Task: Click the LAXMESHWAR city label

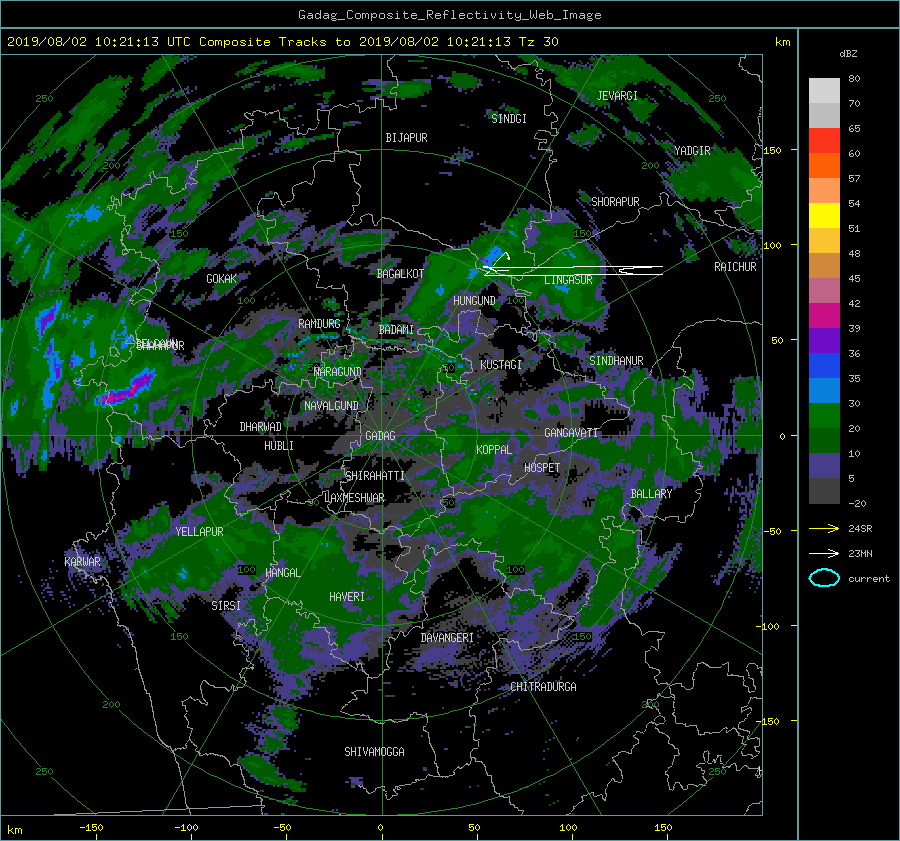Action: tap(354, 498)
